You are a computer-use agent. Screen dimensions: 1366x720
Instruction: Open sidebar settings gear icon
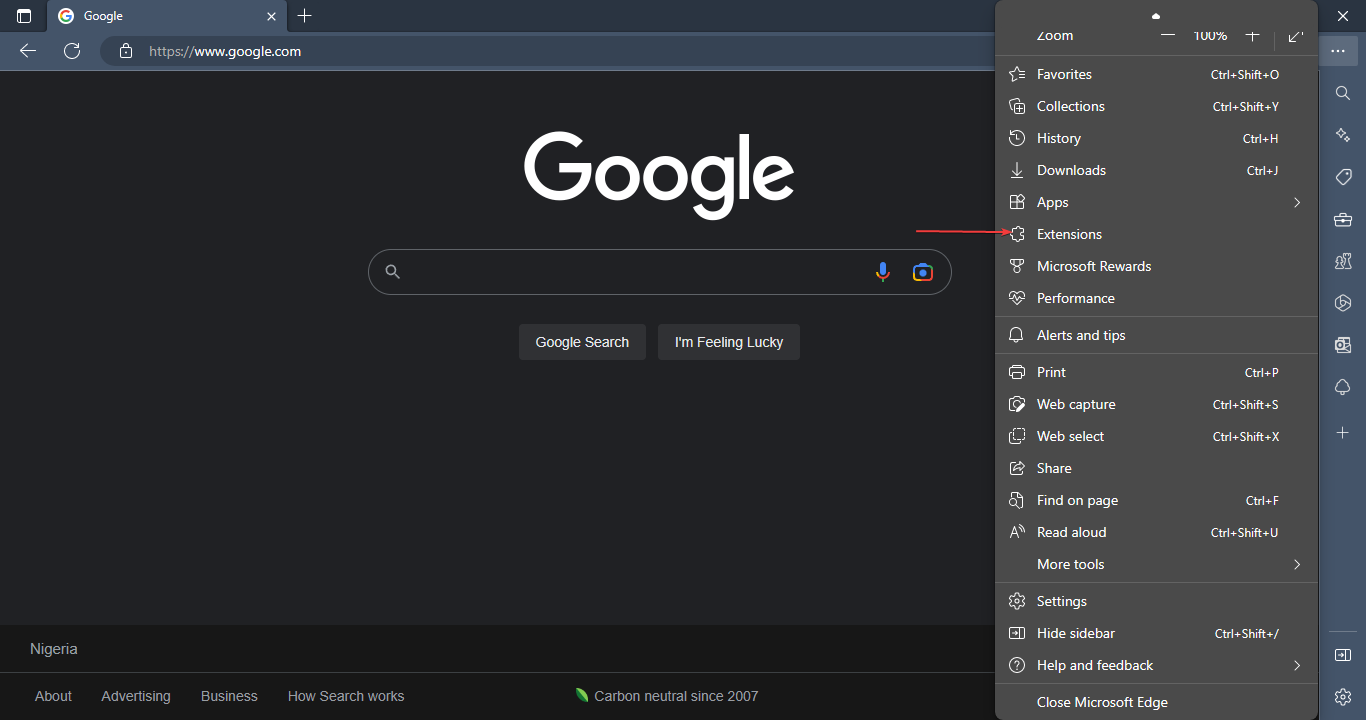click(x=1343, y=696)
